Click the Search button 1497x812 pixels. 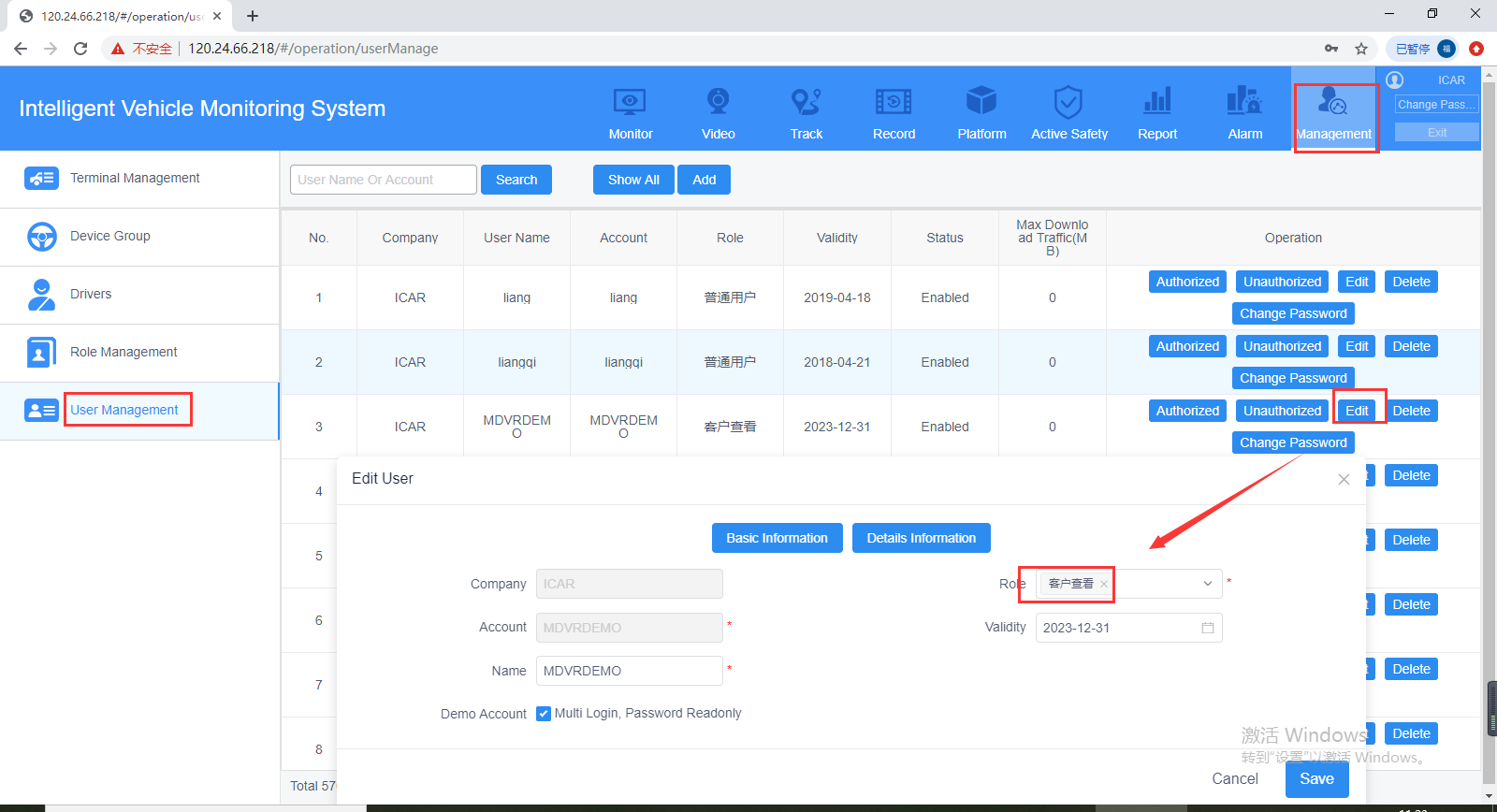coord(516,180)
